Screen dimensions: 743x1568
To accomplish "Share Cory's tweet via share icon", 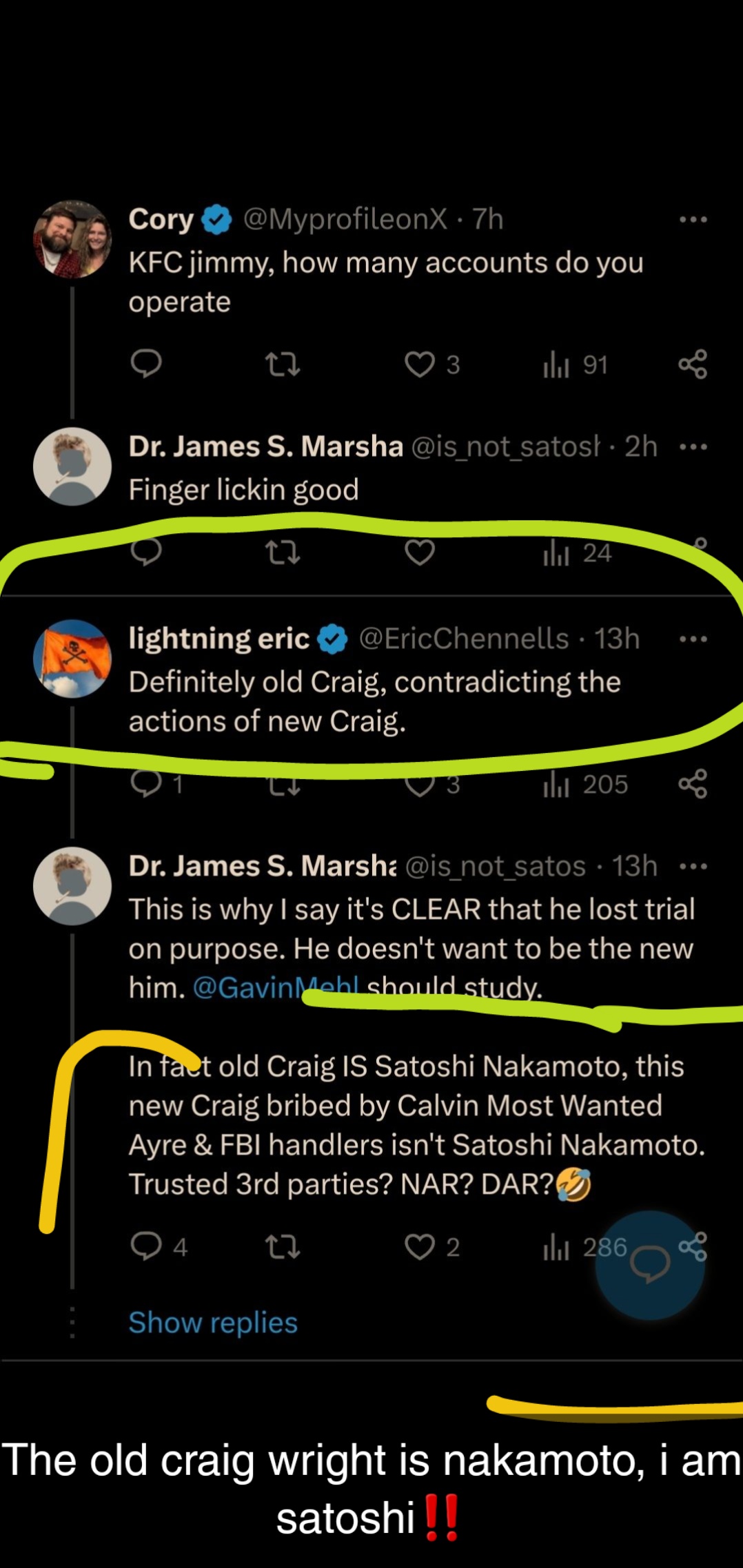I will (693, 364).
